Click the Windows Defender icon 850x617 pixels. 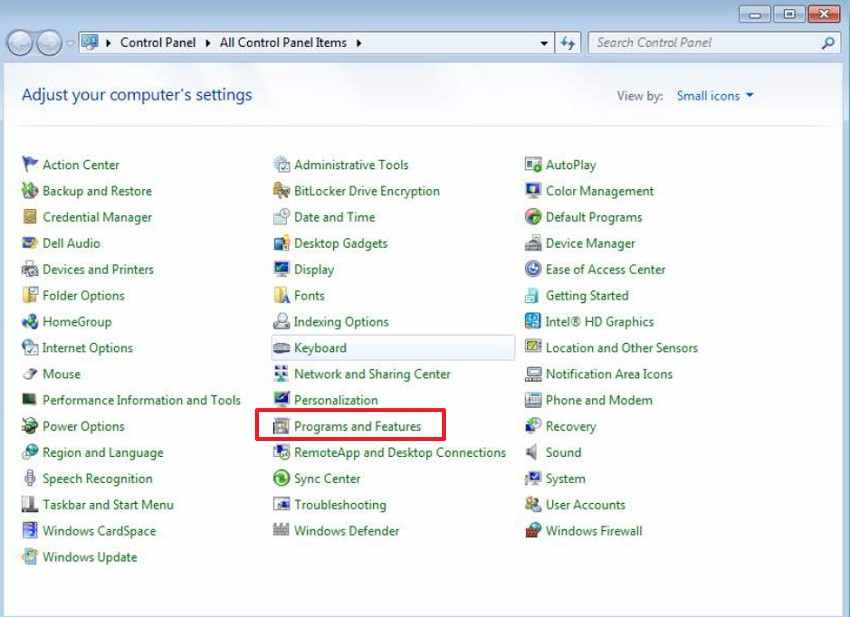coord(281,530)
